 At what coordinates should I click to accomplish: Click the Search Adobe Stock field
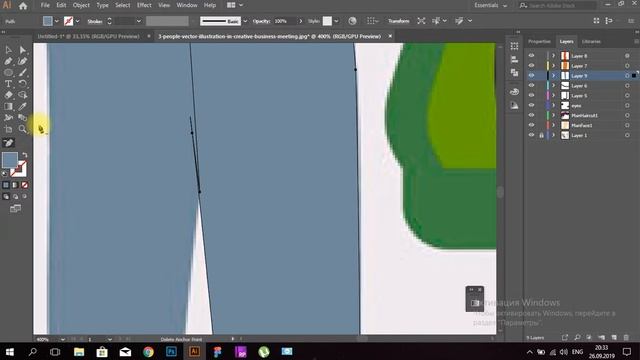[557, 5]
